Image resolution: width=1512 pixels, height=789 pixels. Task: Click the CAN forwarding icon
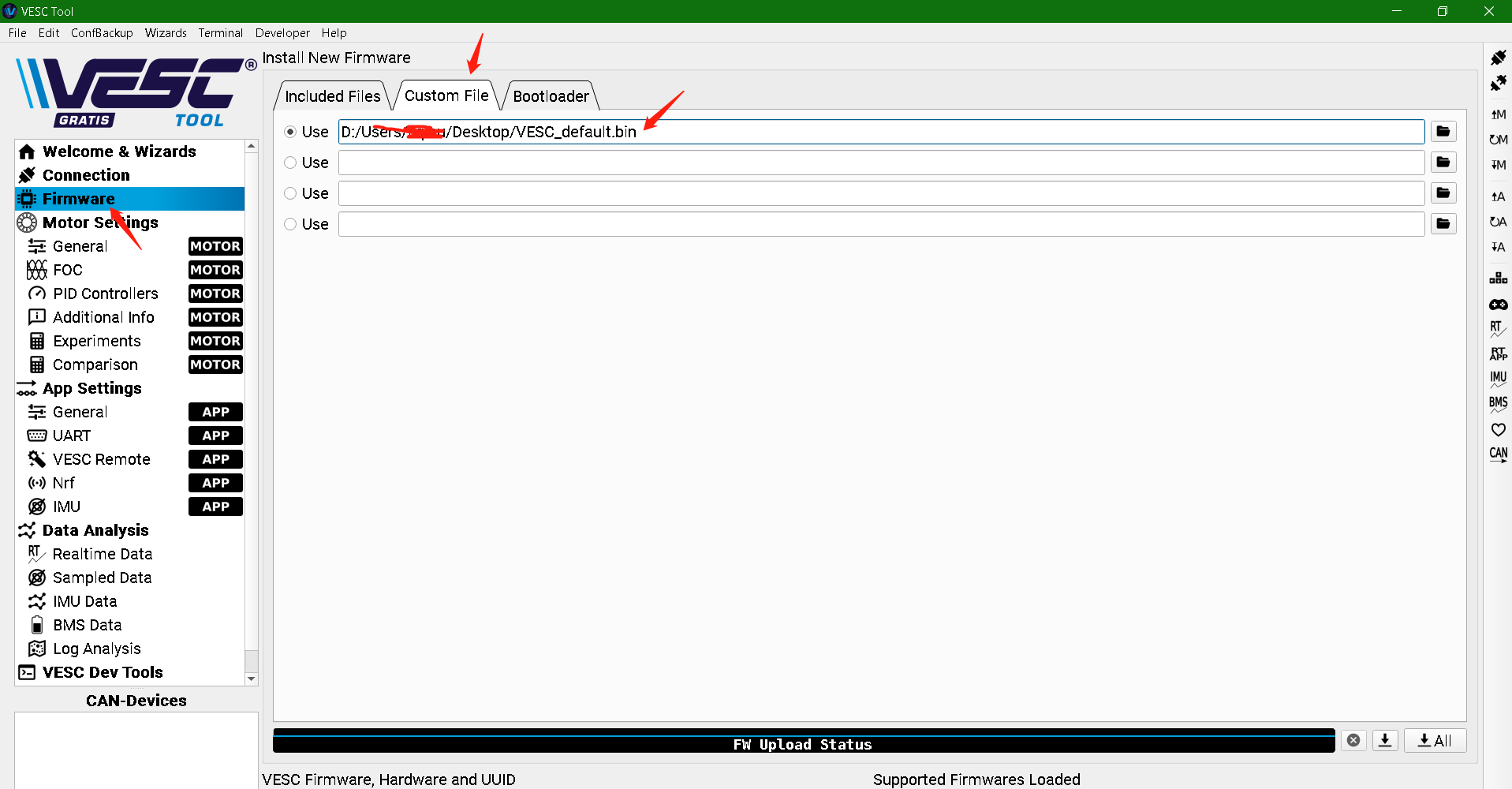click(1498, 454)
